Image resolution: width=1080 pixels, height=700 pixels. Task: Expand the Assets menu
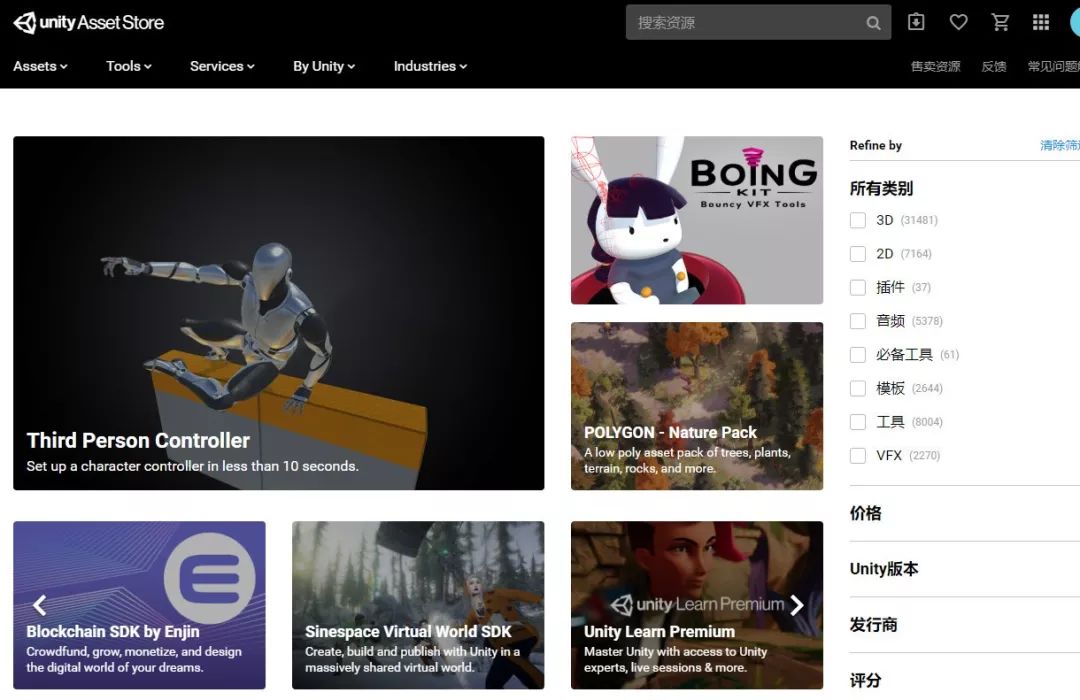(x=40, y=66)
